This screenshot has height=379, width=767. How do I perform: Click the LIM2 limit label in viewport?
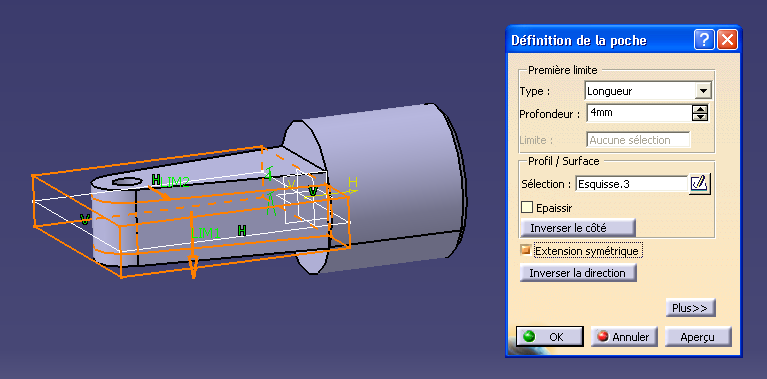pos(175,182)
